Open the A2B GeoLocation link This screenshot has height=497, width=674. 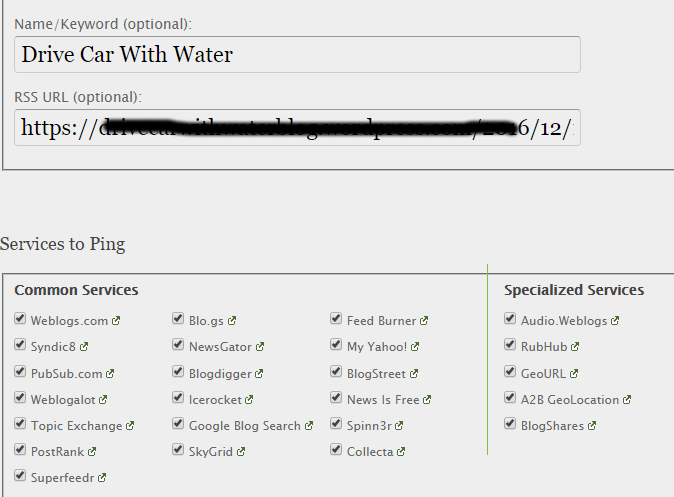[569, 400]
